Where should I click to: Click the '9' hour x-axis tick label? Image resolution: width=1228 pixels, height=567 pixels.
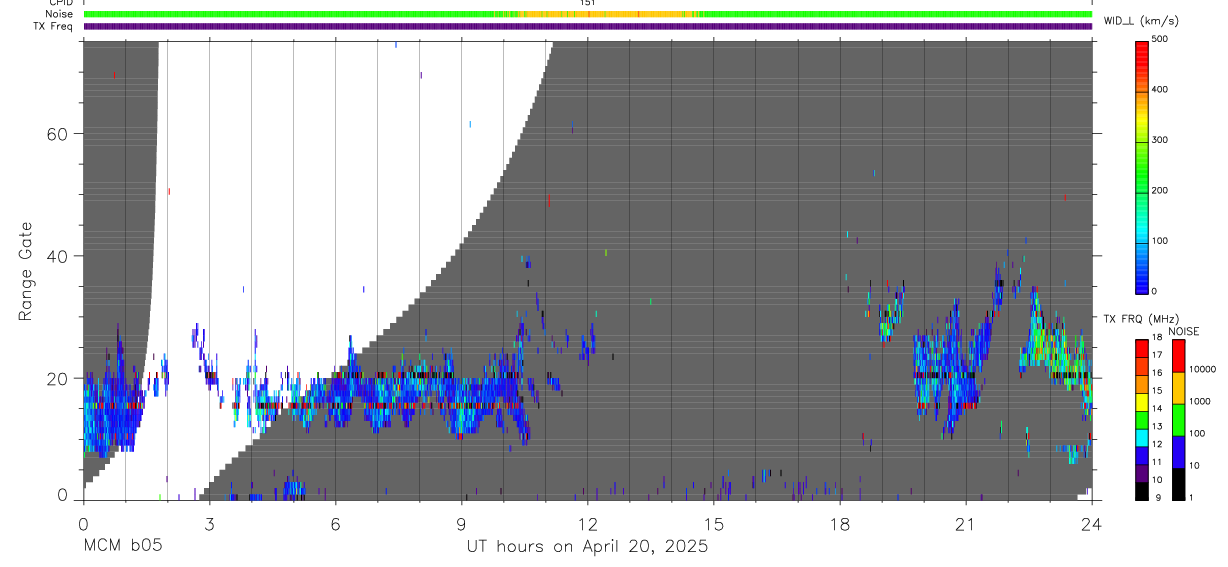click(x=461, y=523)
